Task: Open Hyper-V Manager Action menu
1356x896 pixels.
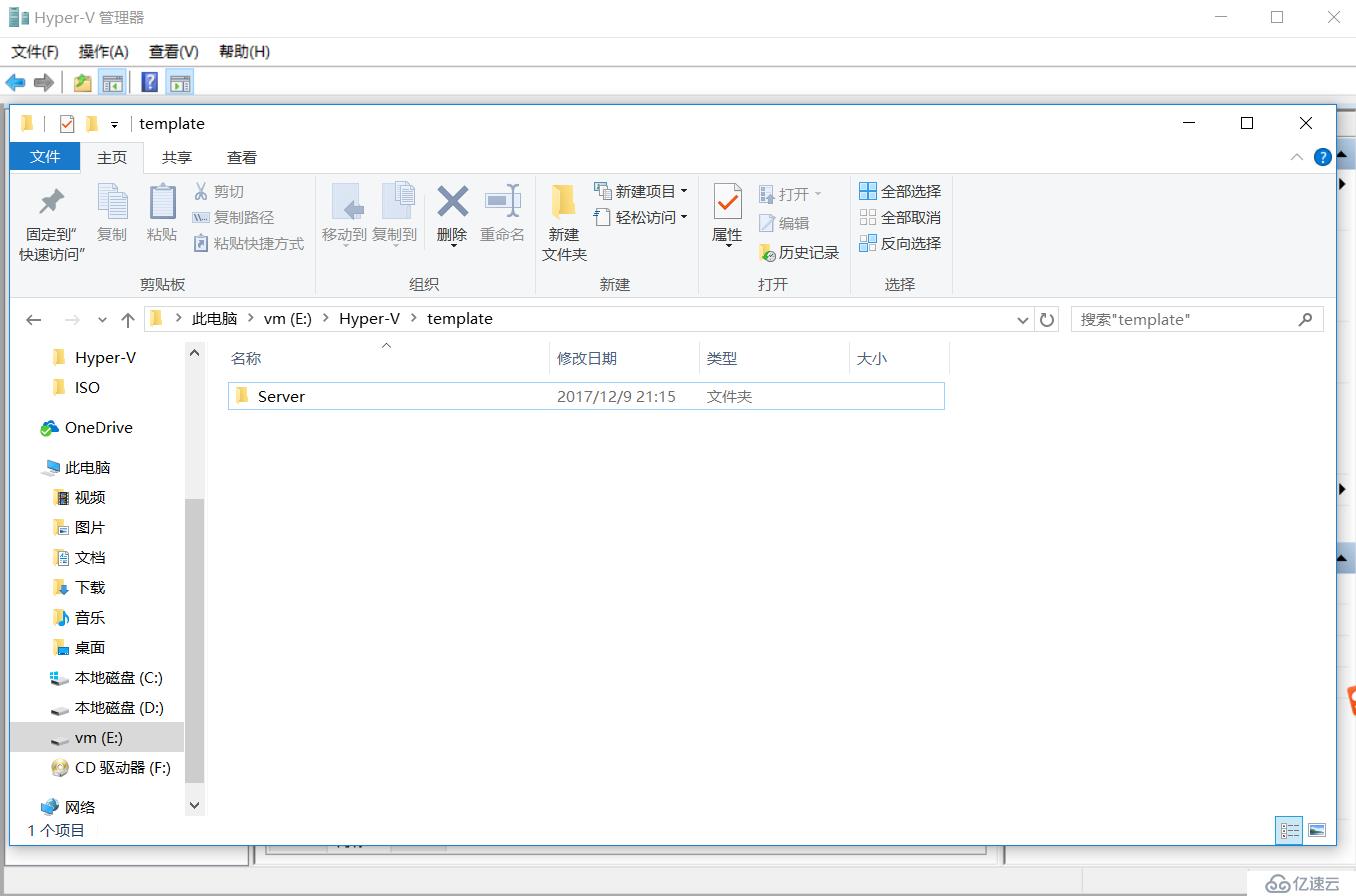Action: (x=104, y=51)
